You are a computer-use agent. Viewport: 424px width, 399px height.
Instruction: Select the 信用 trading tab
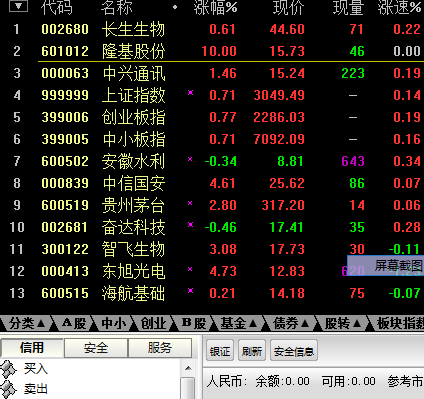tap(32, 348)
